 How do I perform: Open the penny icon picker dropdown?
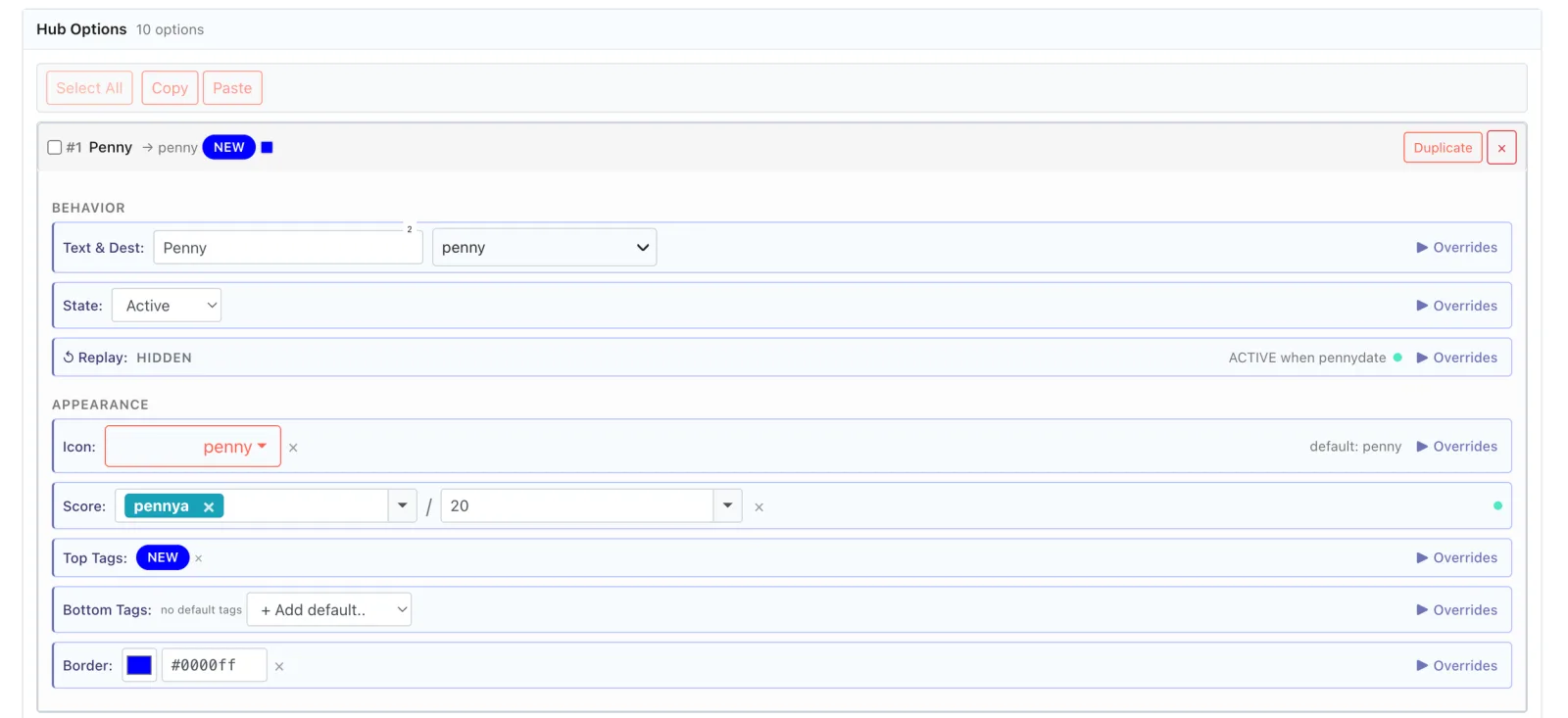(193, 447)
